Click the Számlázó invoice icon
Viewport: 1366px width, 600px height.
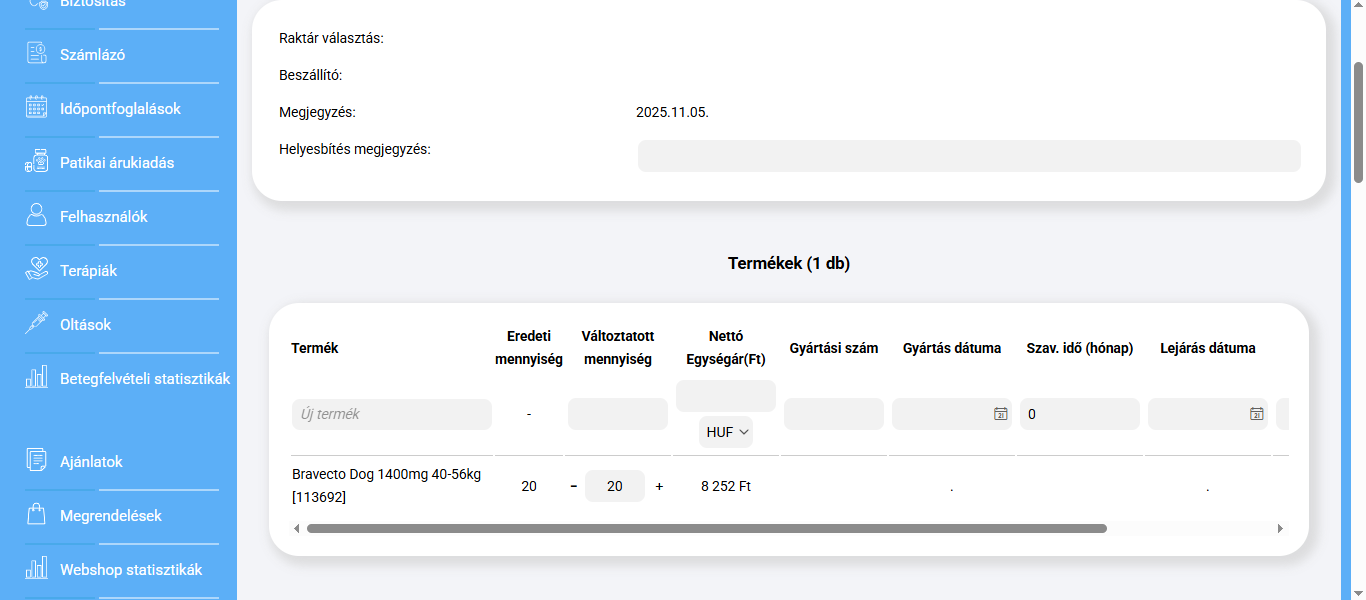click(37, 54)
